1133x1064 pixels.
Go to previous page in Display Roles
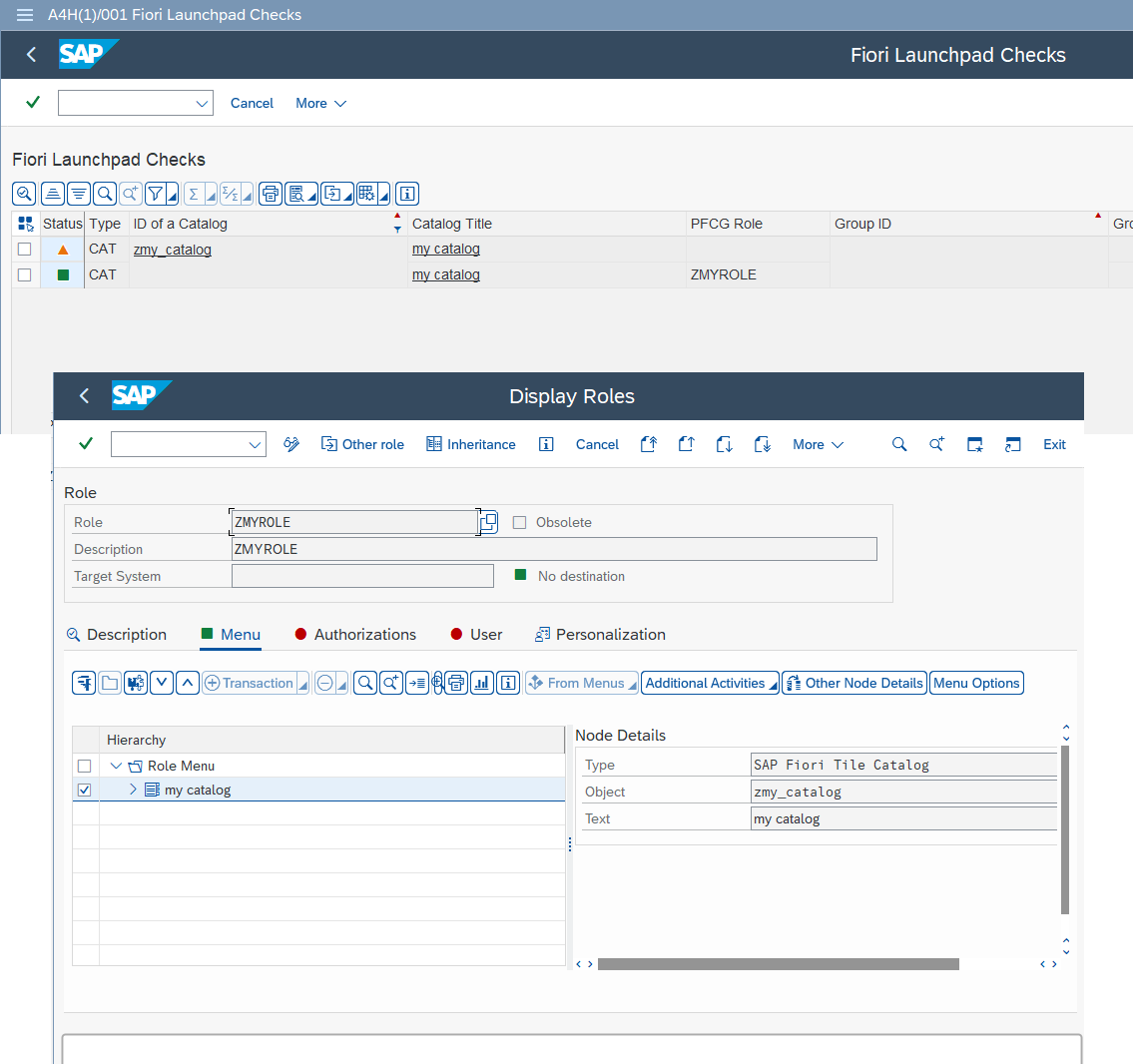click(x=687, y=444)
